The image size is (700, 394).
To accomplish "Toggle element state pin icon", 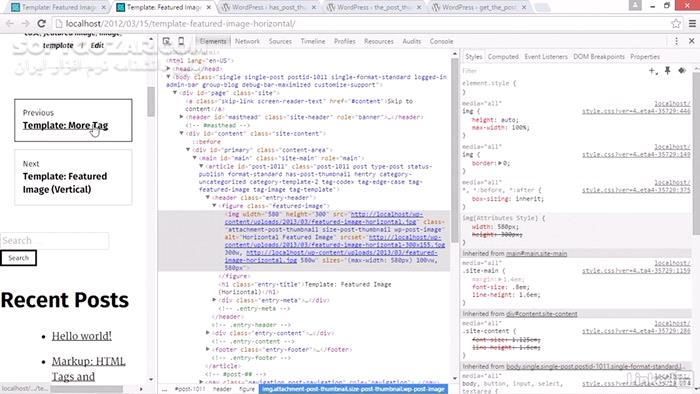I will (667, 71).
